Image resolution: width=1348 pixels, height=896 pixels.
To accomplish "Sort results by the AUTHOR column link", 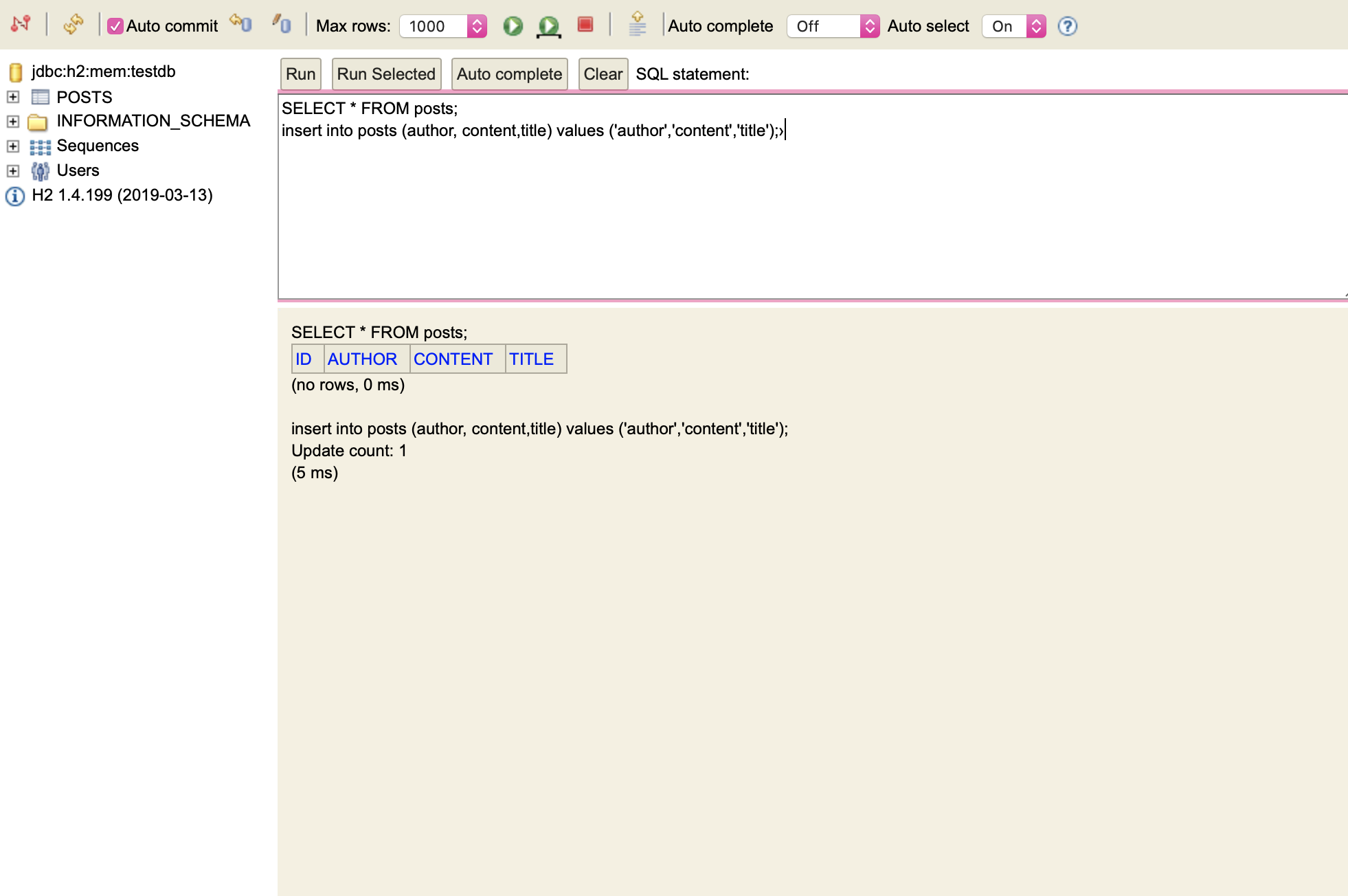I will click(x=363, y=359).
